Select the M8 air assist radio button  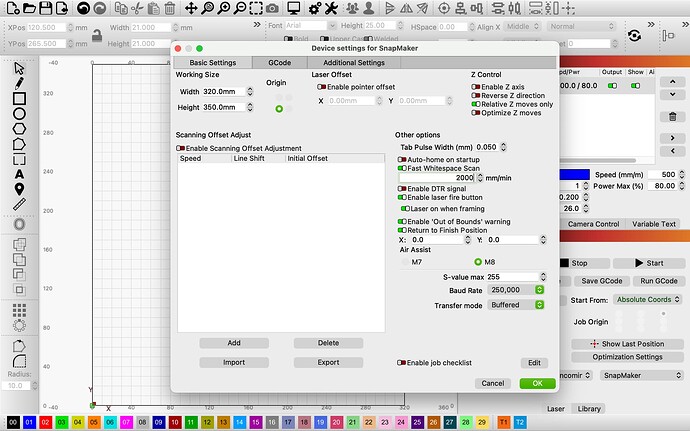478,262
